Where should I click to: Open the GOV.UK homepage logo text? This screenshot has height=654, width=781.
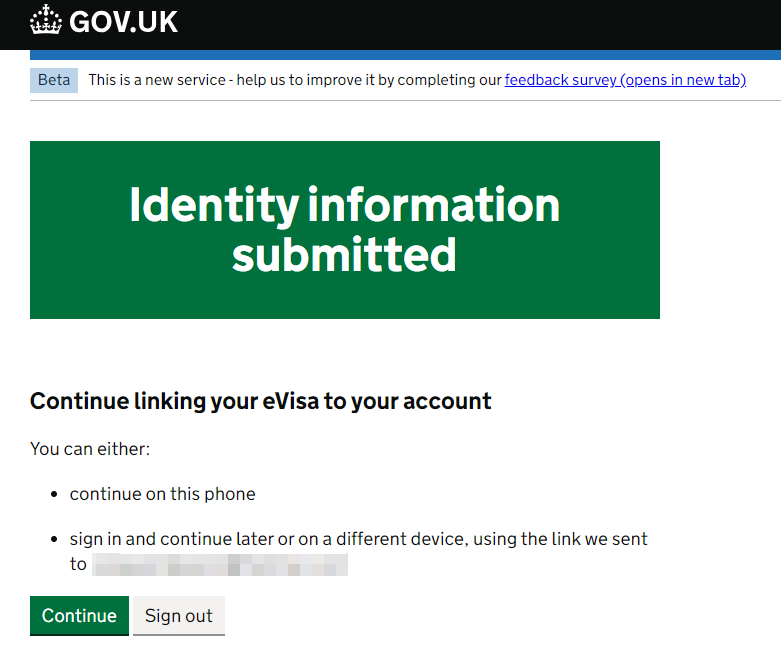[124, 22]
